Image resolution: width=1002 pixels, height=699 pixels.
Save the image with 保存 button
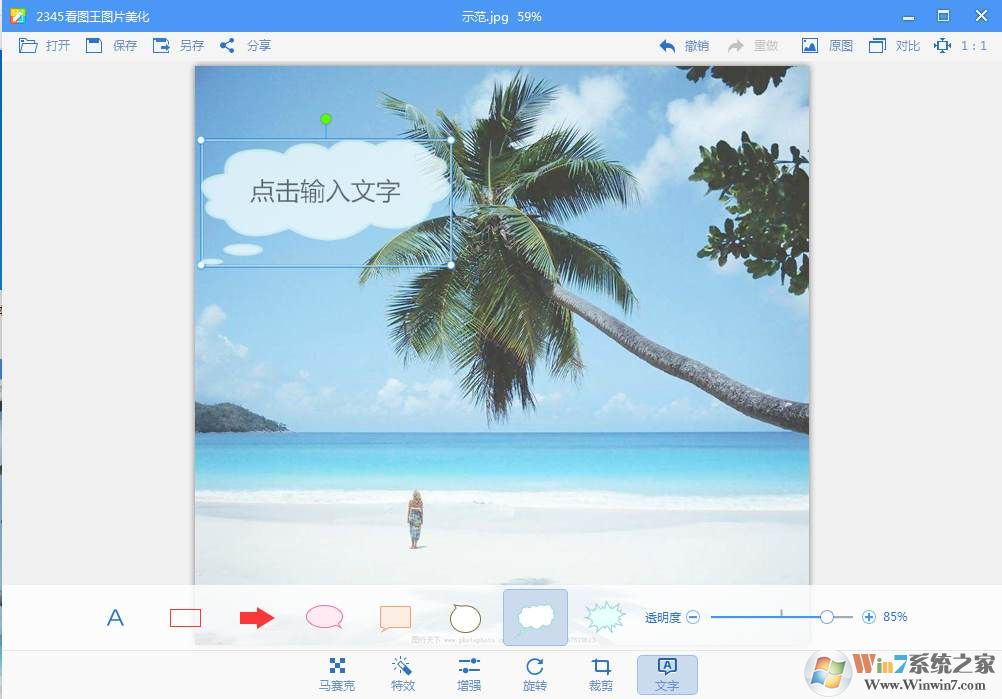click(112, 46)
